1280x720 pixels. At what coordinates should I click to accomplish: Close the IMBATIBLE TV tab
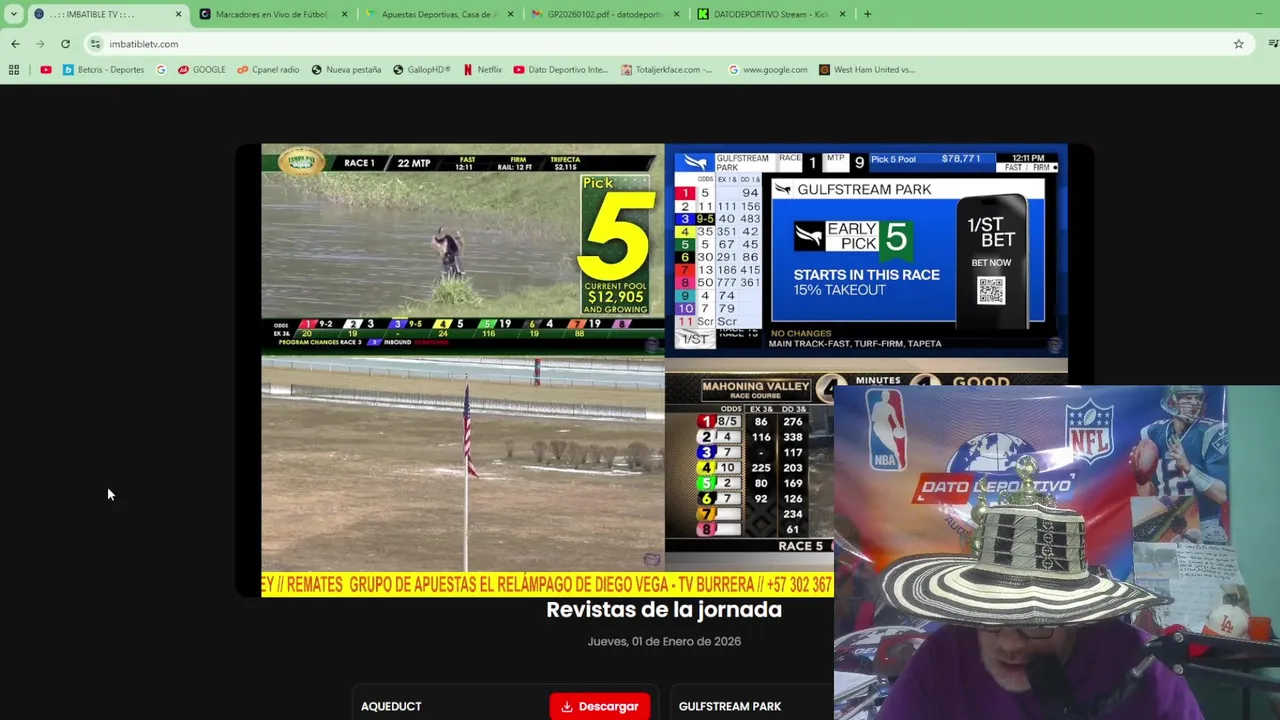tap(179, 14)
